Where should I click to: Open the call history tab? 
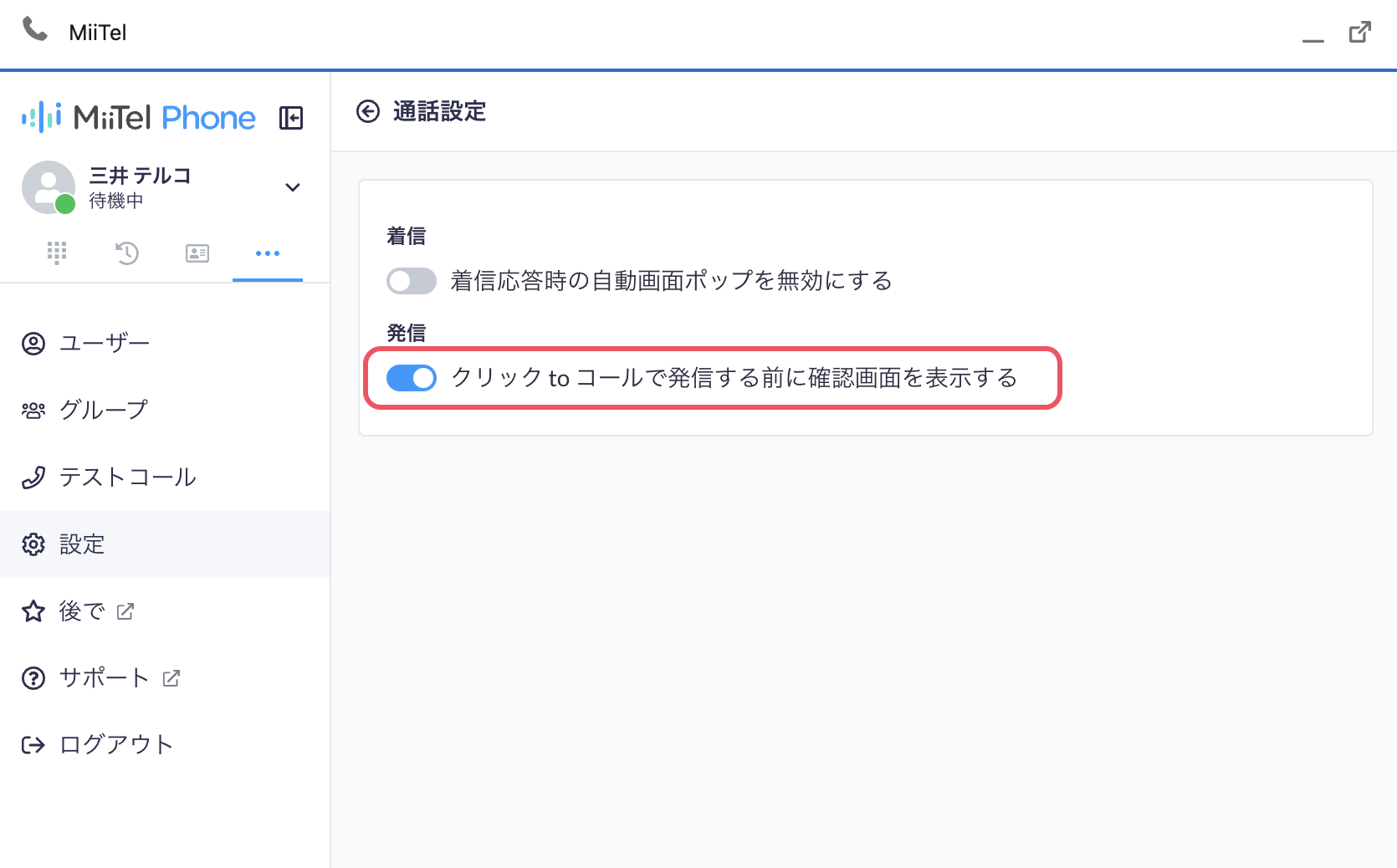(127, 253)
